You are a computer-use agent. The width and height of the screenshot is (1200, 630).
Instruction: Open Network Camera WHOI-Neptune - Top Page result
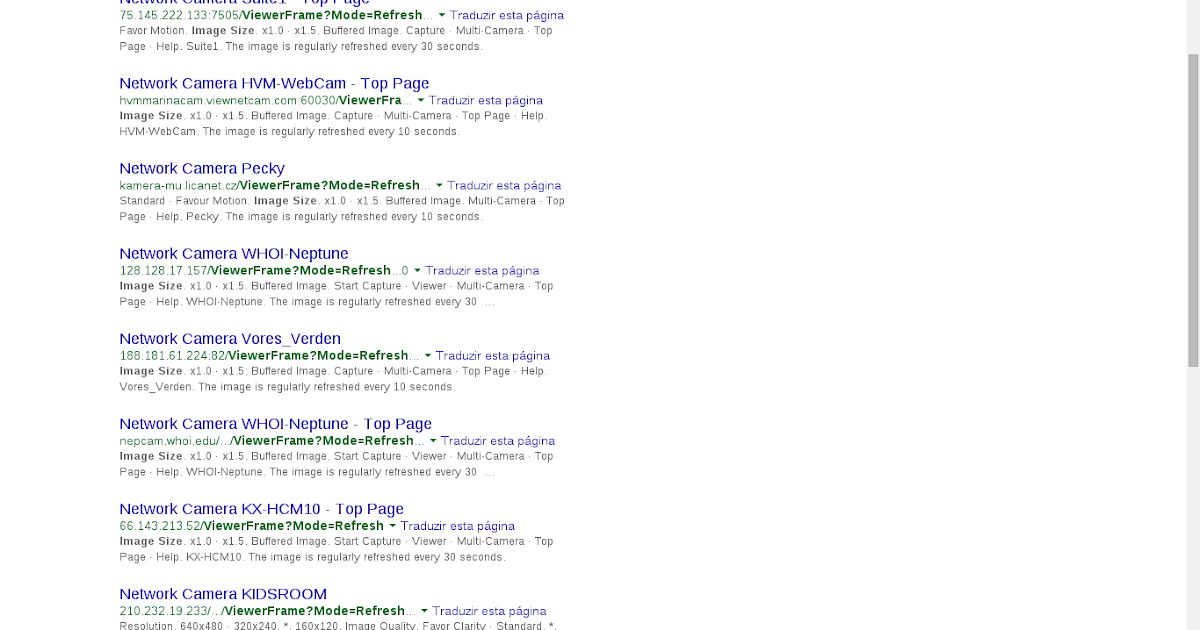coord(276,424)
